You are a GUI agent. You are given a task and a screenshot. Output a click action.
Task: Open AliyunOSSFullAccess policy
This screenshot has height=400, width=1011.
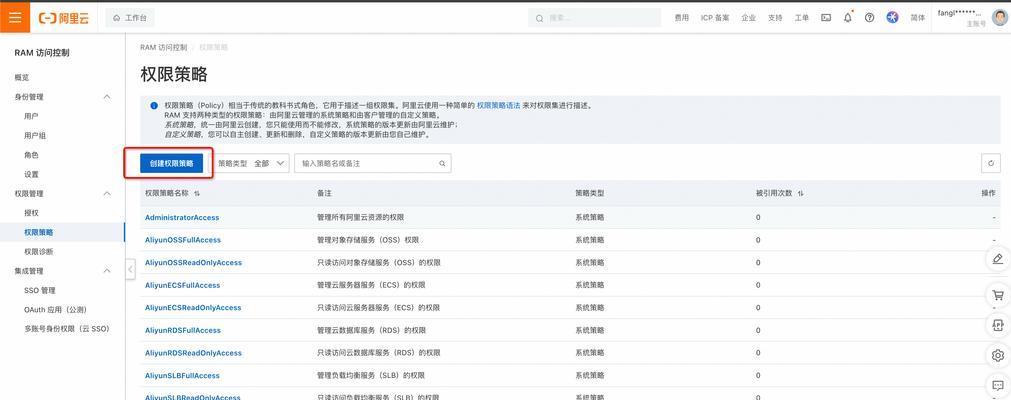(183, 240)
